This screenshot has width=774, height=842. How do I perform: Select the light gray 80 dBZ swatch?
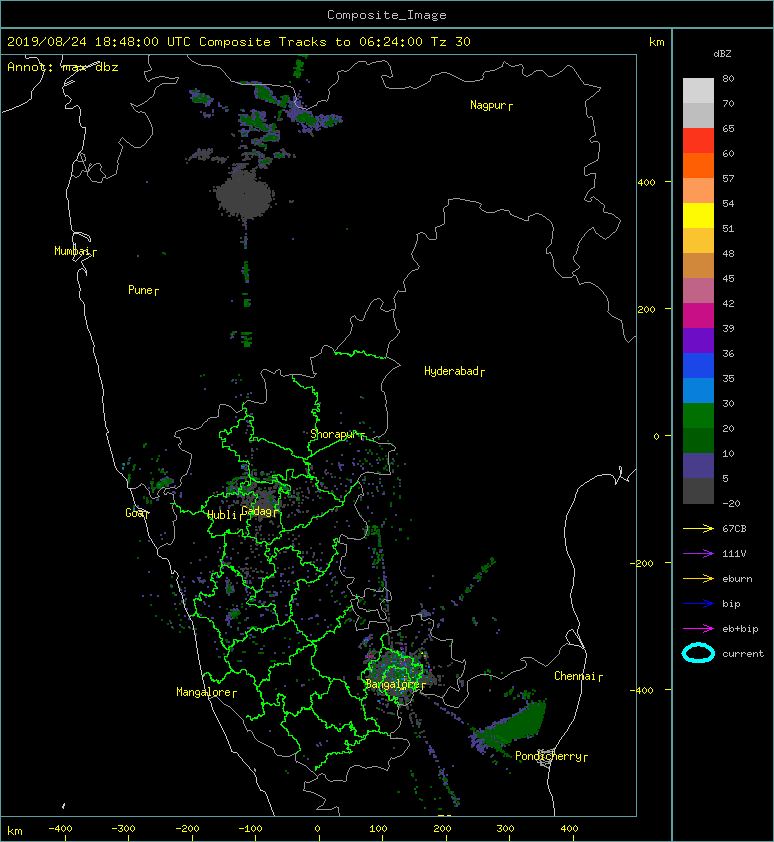point(698,90)
